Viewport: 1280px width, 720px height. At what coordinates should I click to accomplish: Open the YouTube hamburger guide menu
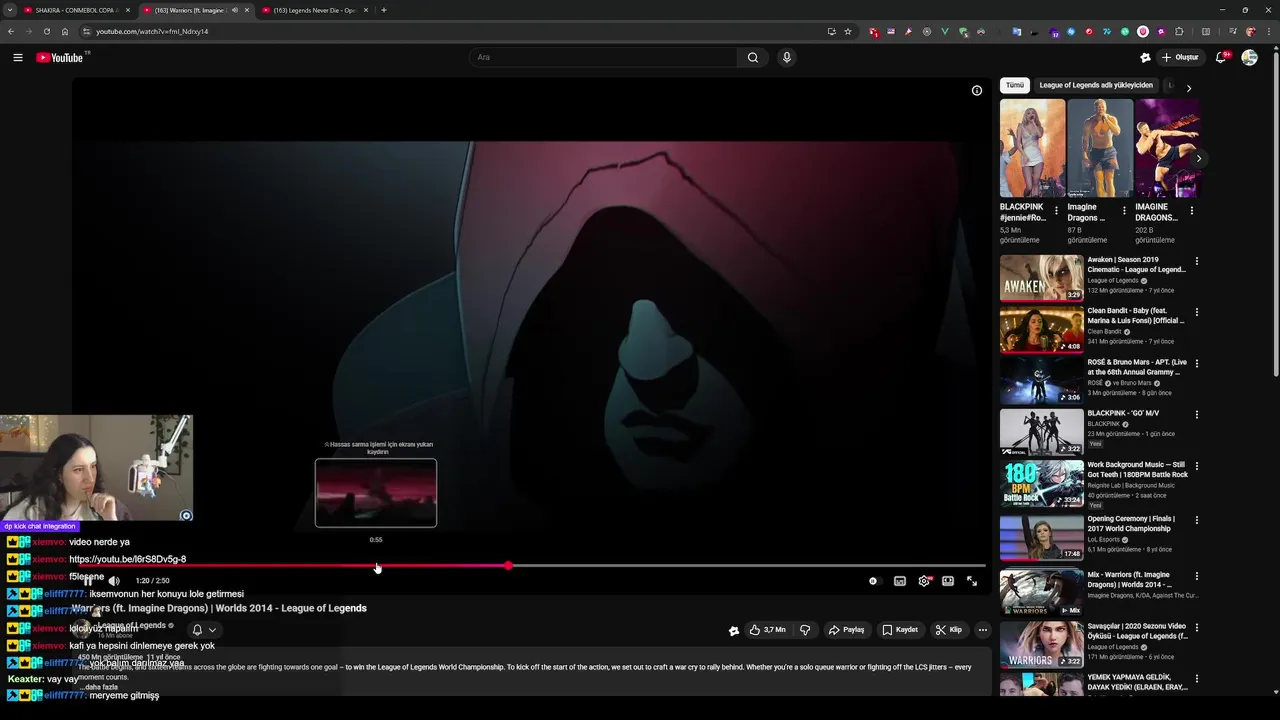pyautogui.click(x=18, y=57)
